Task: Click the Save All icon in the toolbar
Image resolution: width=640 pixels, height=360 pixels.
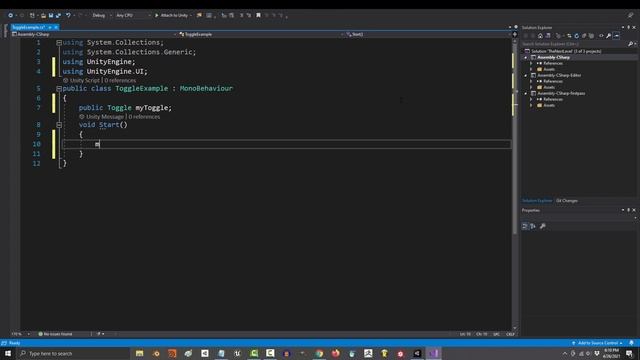Action: (x=58, y=16)
